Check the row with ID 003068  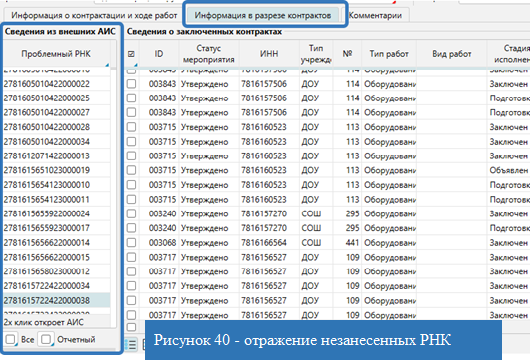coord(131,243)
